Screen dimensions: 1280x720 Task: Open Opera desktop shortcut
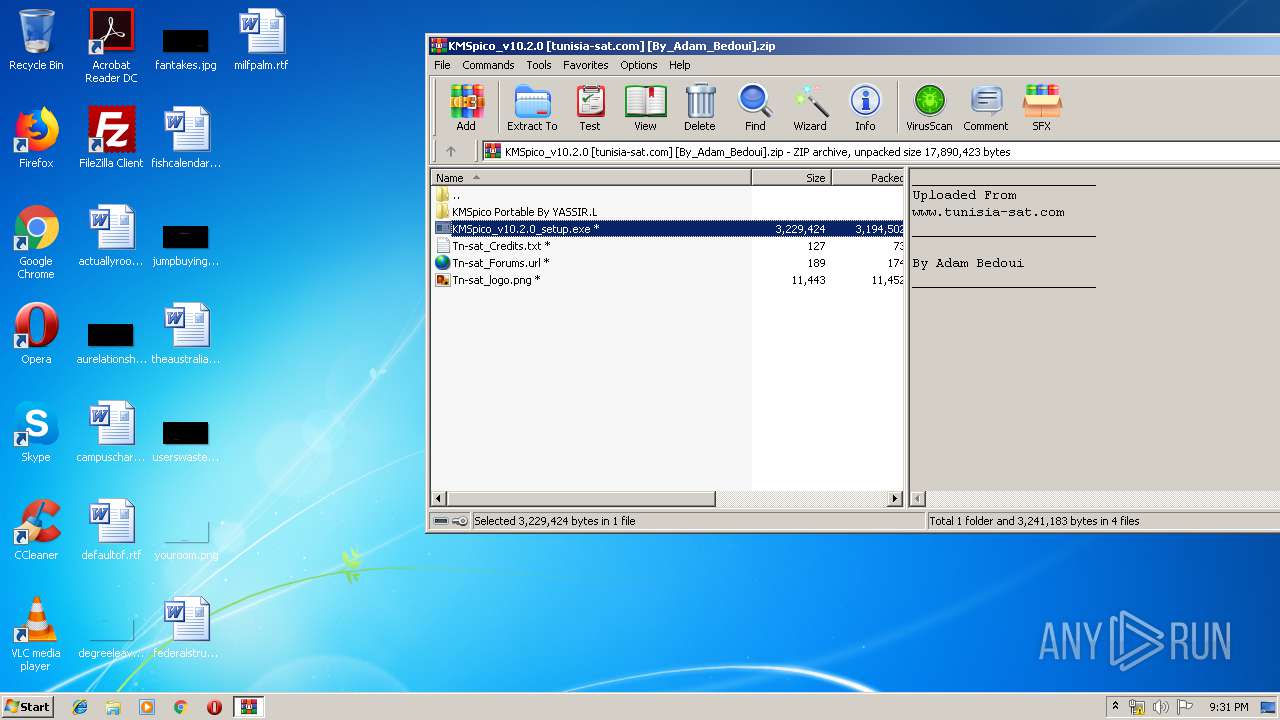coord(36,334)
